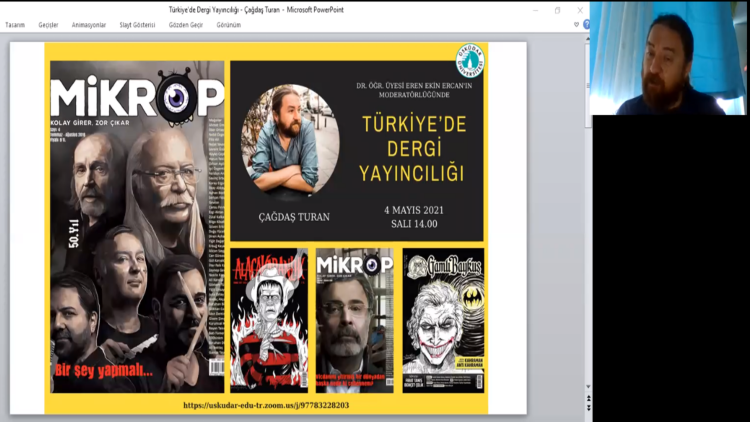Click the uskudar-edu-tr.zoom.us link on slide
The image size is (750, 422).
pyautogui.click(x=266, y=405)
